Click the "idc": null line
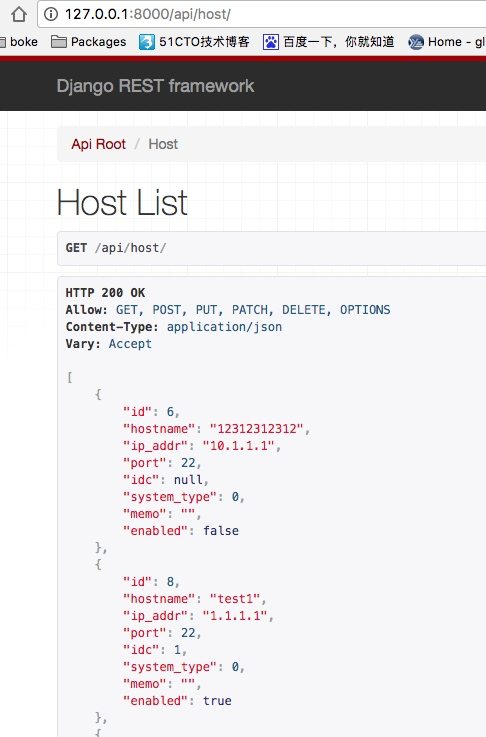The image size is (486, 737). pos(166,479)
